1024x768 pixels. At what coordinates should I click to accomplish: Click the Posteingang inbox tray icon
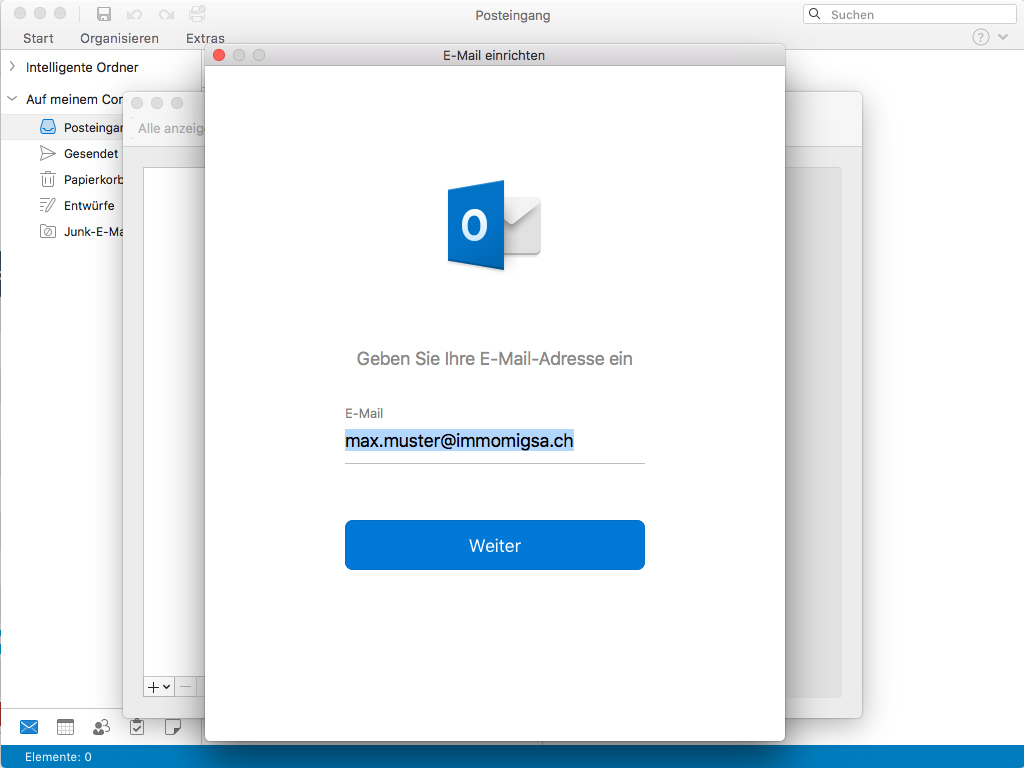(x=48, y=127)
